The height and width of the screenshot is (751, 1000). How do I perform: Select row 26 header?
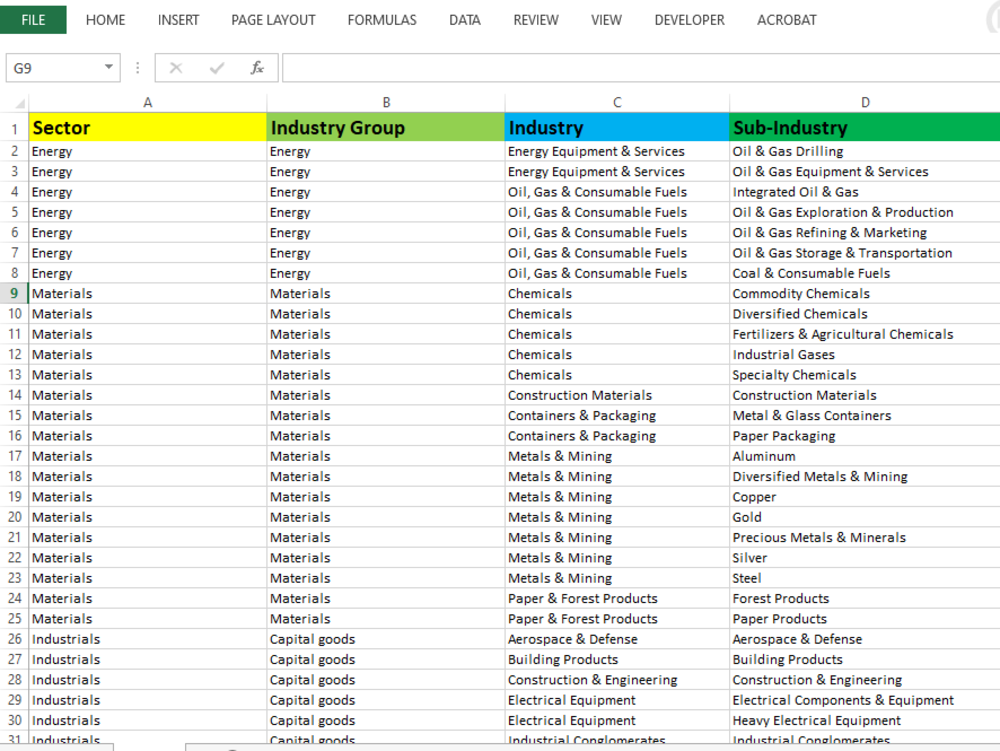coord(14,639)
